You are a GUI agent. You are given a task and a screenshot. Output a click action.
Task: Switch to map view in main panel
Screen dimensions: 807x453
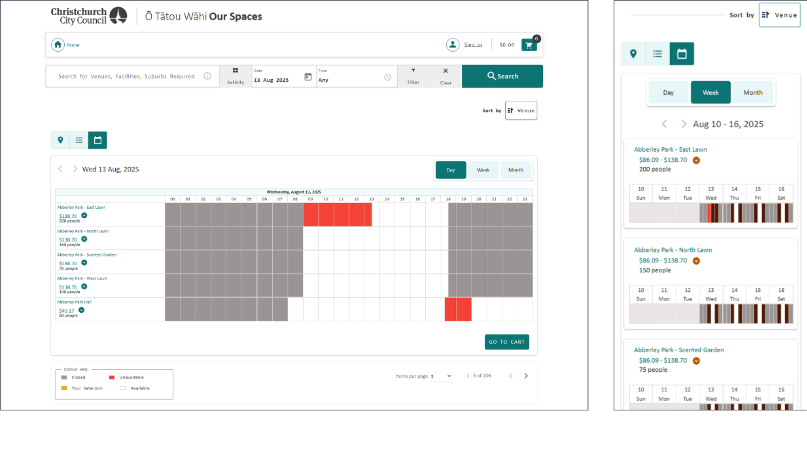(60, 140)
